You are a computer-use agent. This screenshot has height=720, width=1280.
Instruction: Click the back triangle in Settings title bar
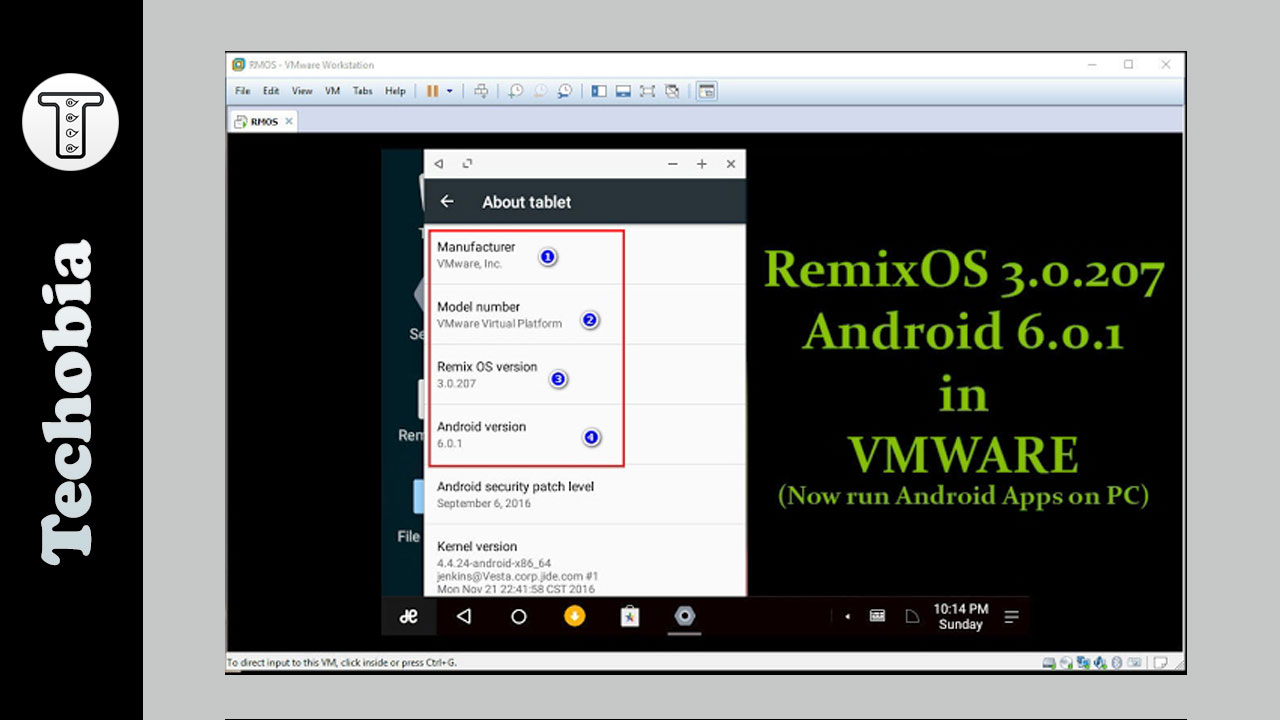pyautogui.click(x=438, y=164)
